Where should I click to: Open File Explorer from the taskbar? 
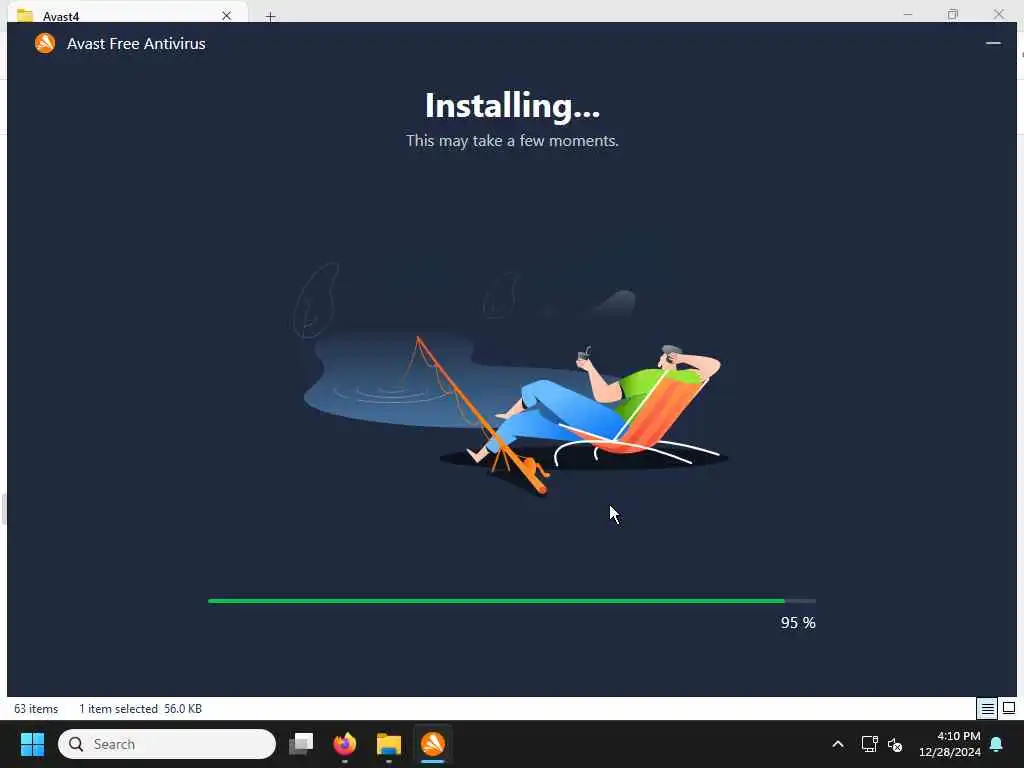point(389,744)
